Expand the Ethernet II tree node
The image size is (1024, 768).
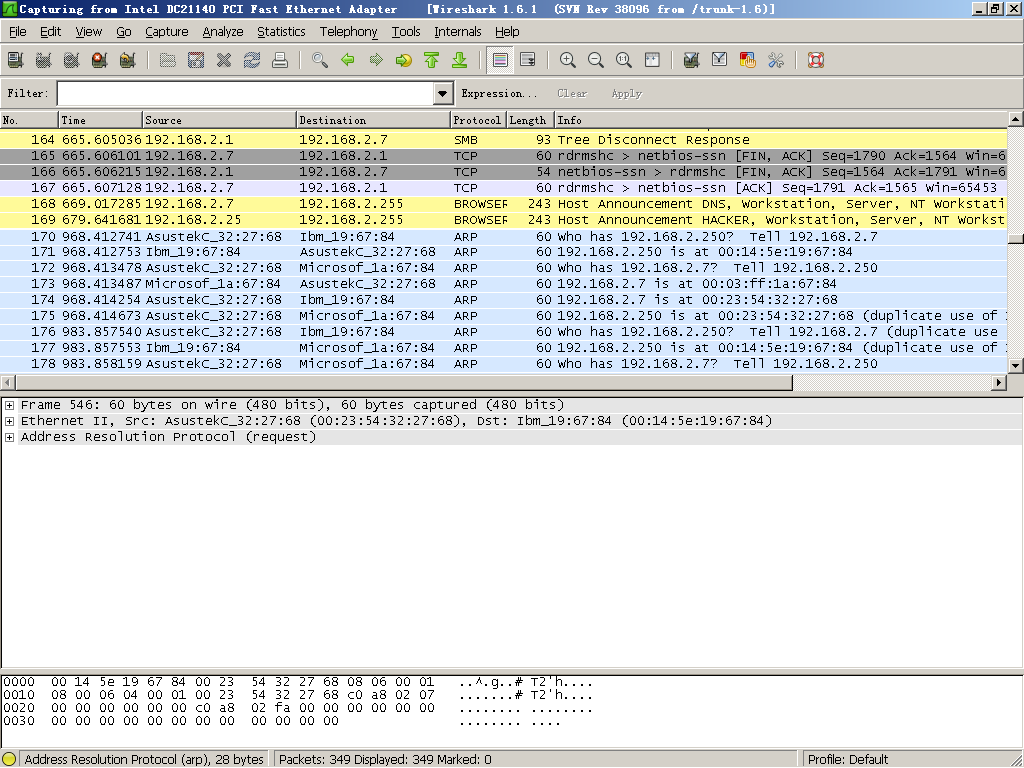(9, 421)
